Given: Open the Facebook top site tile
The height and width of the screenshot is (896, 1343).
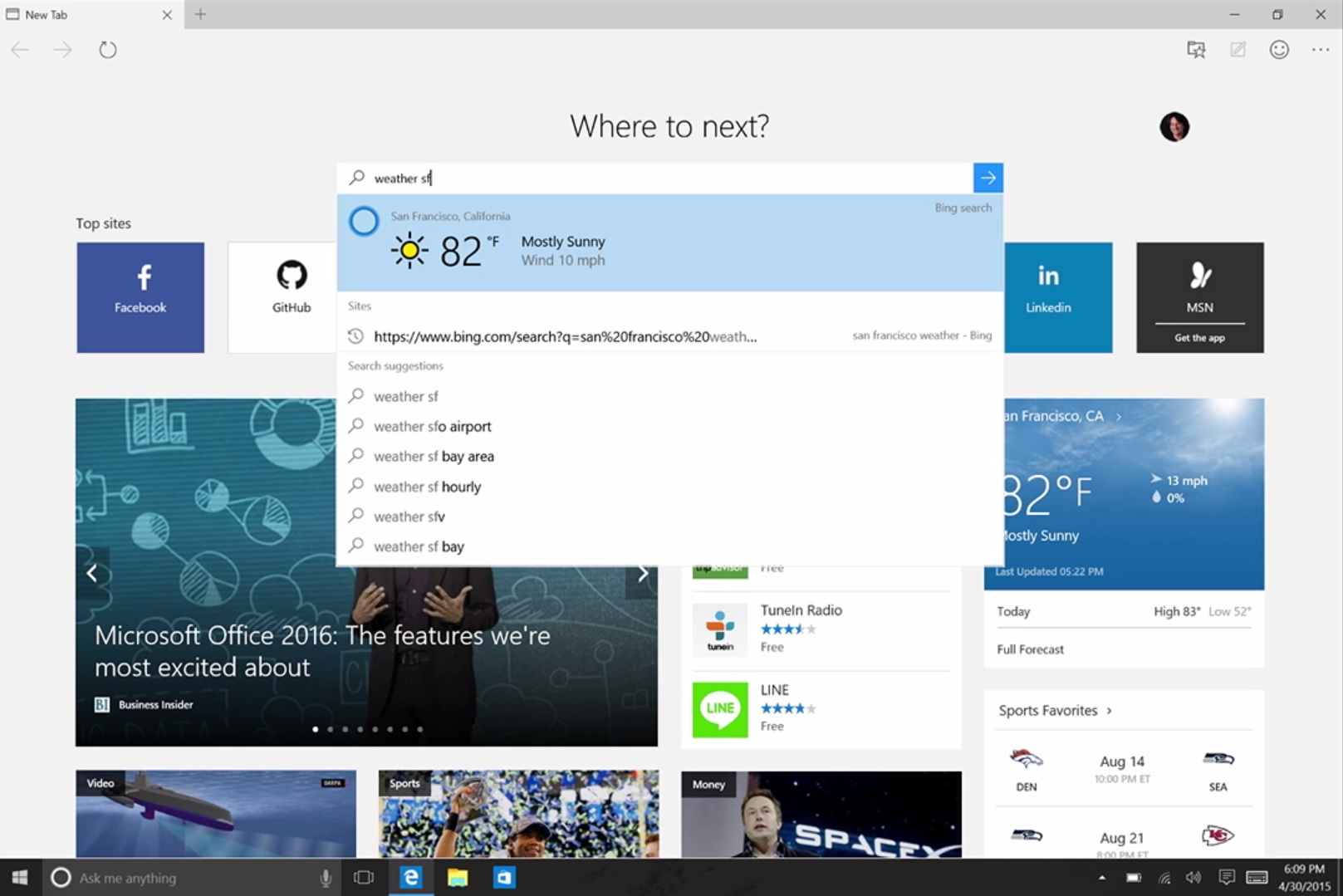Looking at the screenshot, I should [x=140, y=297].
